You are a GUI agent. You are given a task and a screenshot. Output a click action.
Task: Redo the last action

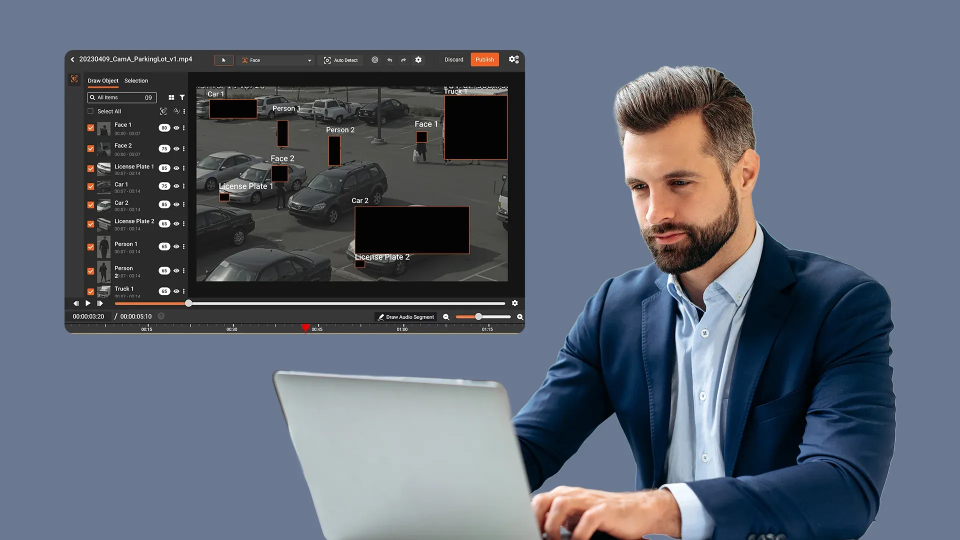(x=403, y=60)
